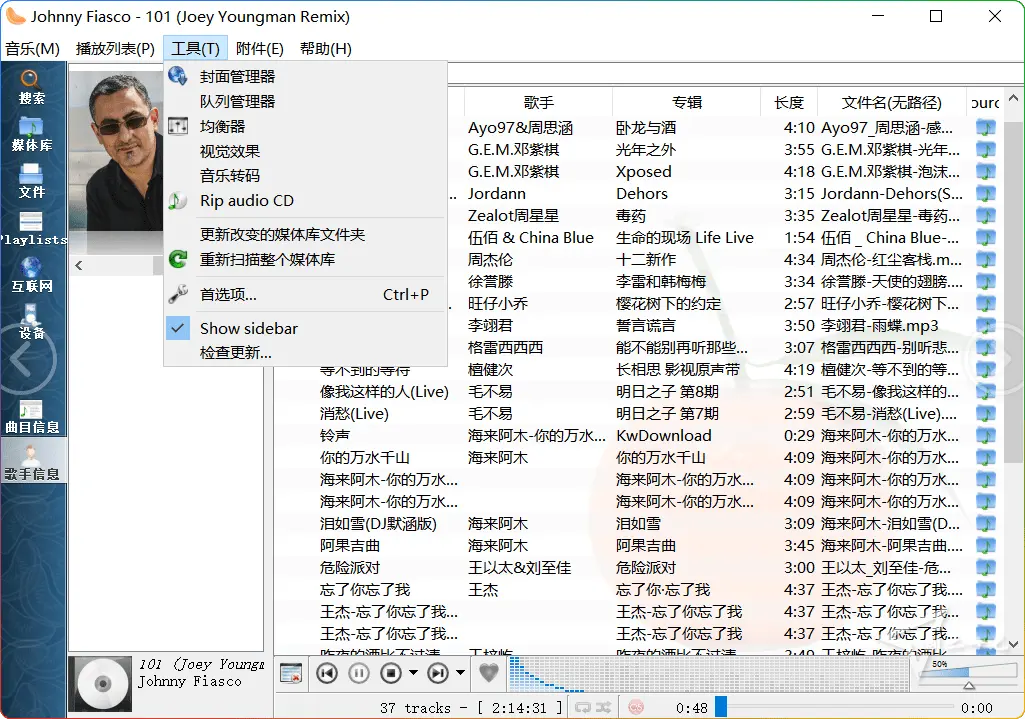
Task: Click the album art disc thumbnail
Action: click(x=102, y=684)
